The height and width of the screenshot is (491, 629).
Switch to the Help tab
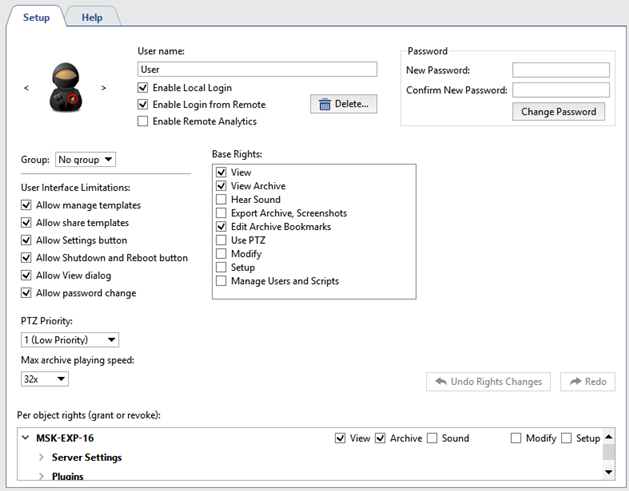tap(92, 17)
